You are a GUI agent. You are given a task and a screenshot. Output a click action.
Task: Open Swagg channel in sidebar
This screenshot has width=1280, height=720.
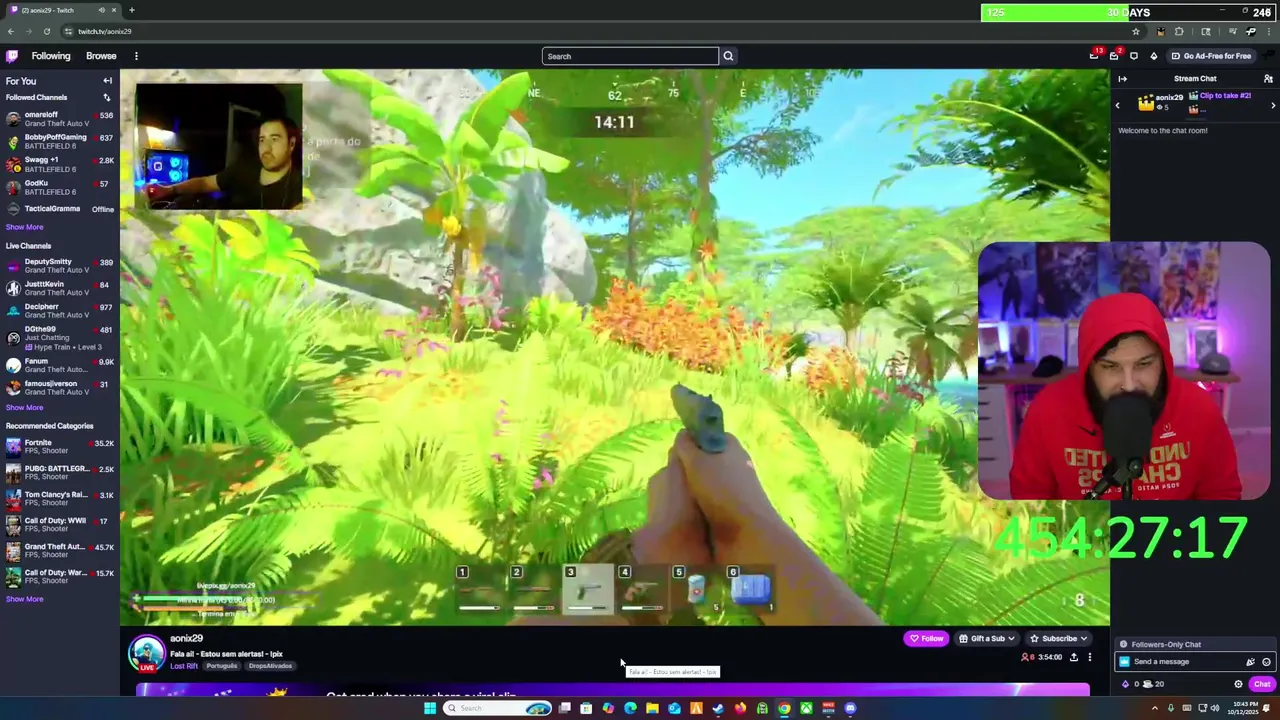(x=60, y=164)
